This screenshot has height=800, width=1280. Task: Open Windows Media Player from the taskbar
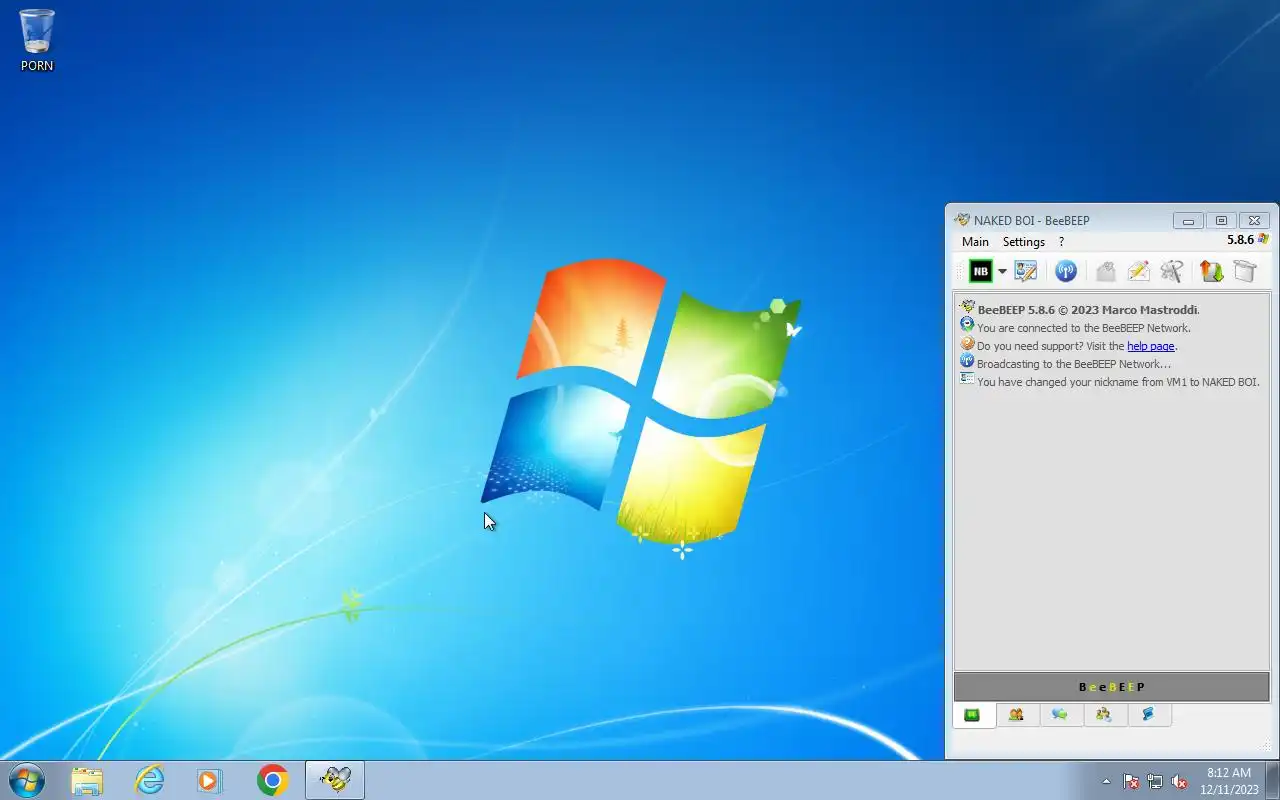click(210, 780)
